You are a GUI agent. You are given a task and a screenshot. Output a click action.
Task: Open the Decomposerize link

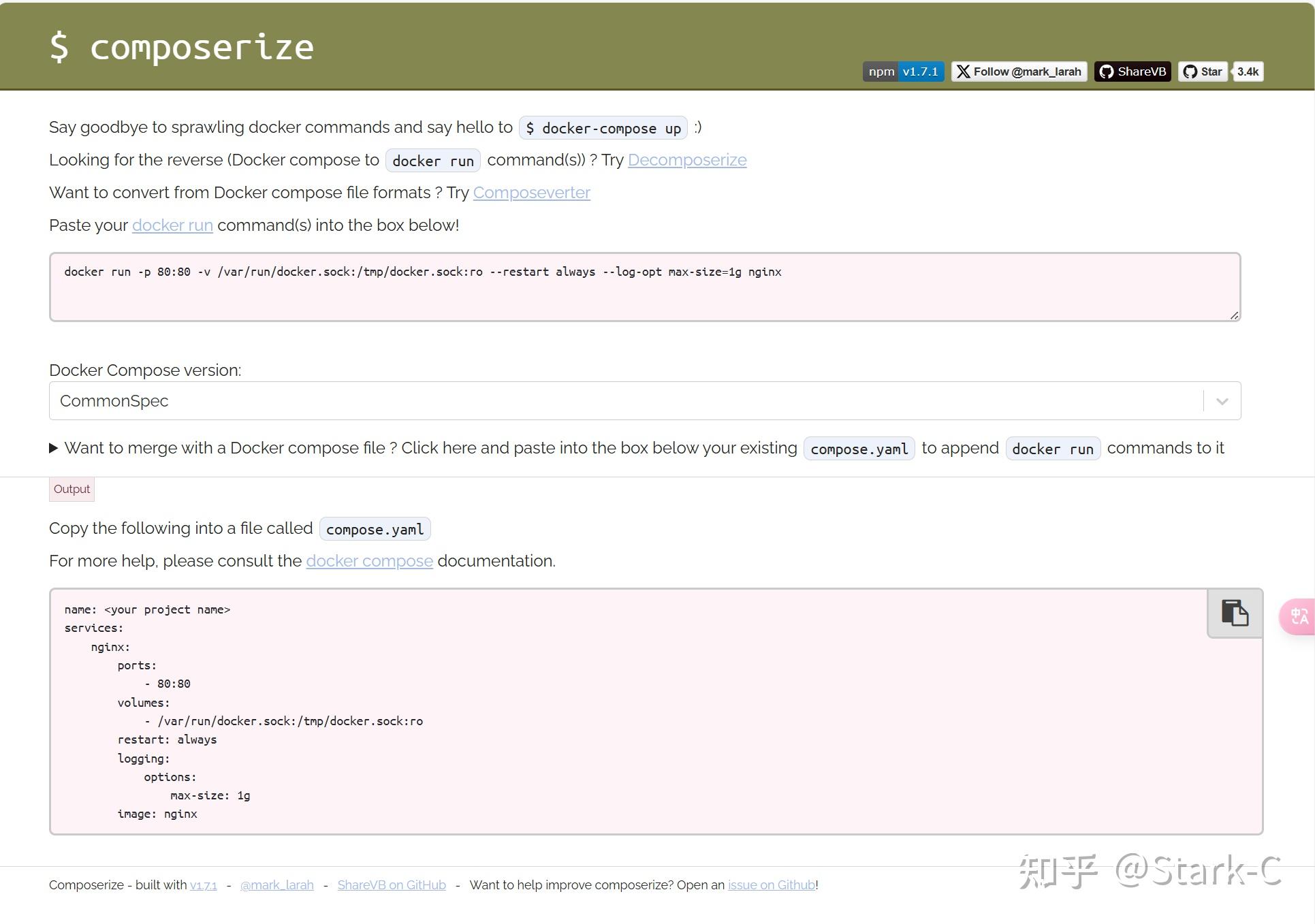point(687,159)
